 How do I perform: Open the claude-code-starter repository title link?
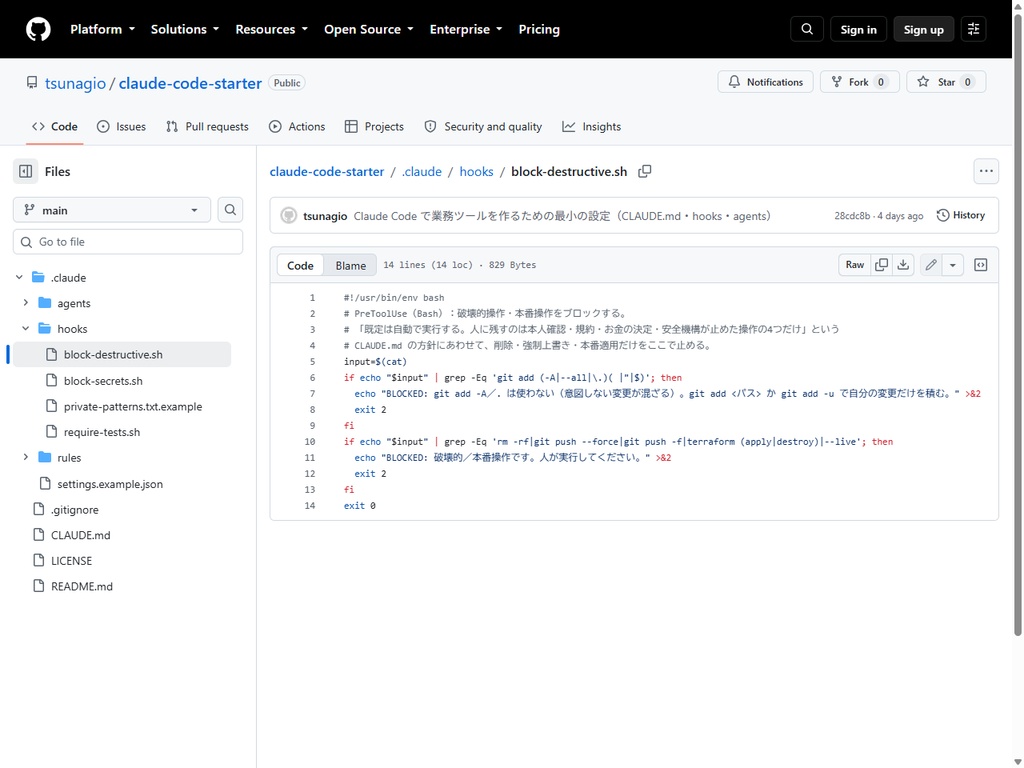point(190,83)
